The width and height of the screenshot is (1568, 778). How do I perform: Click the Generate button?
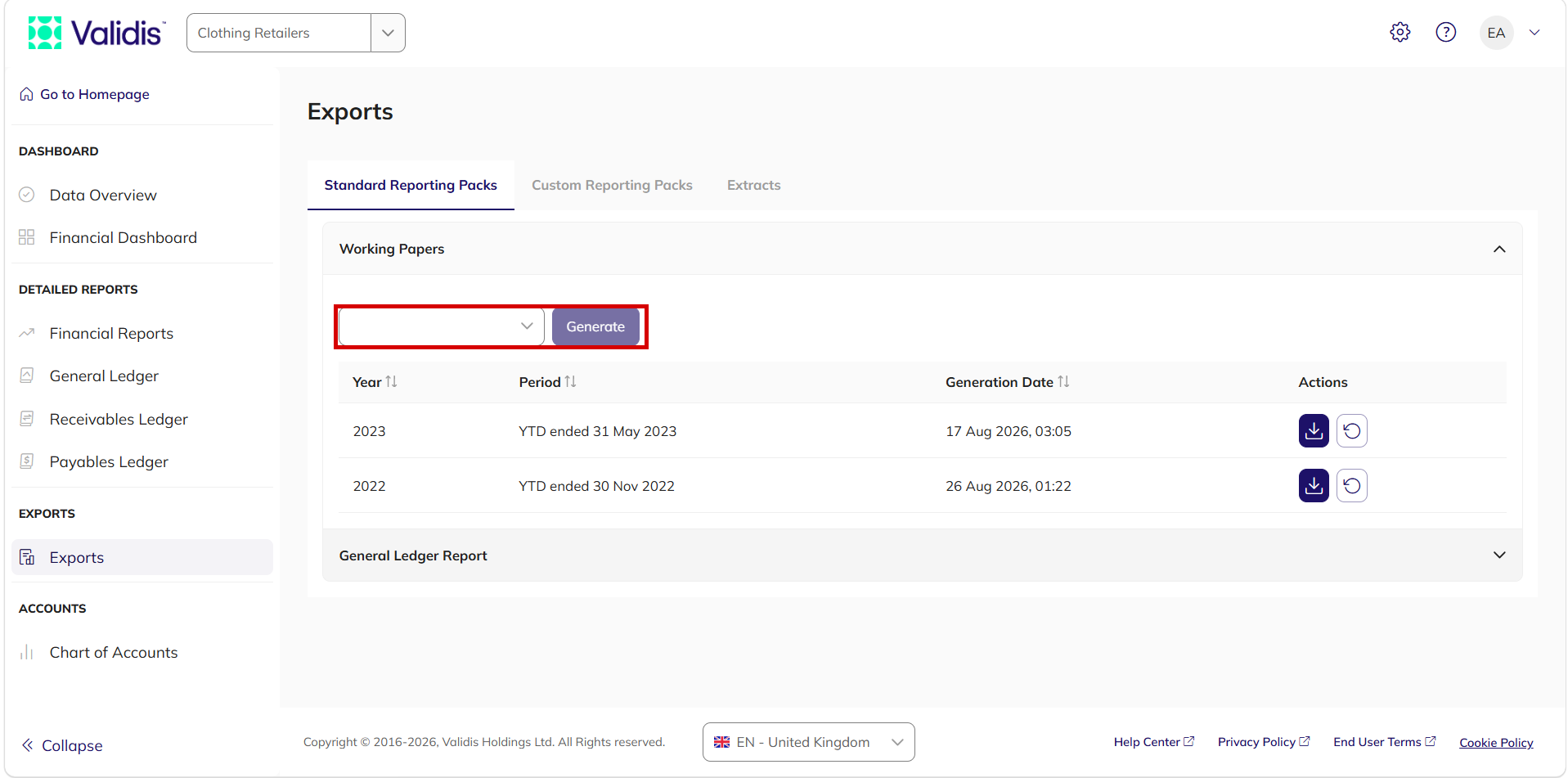[595, 326]
